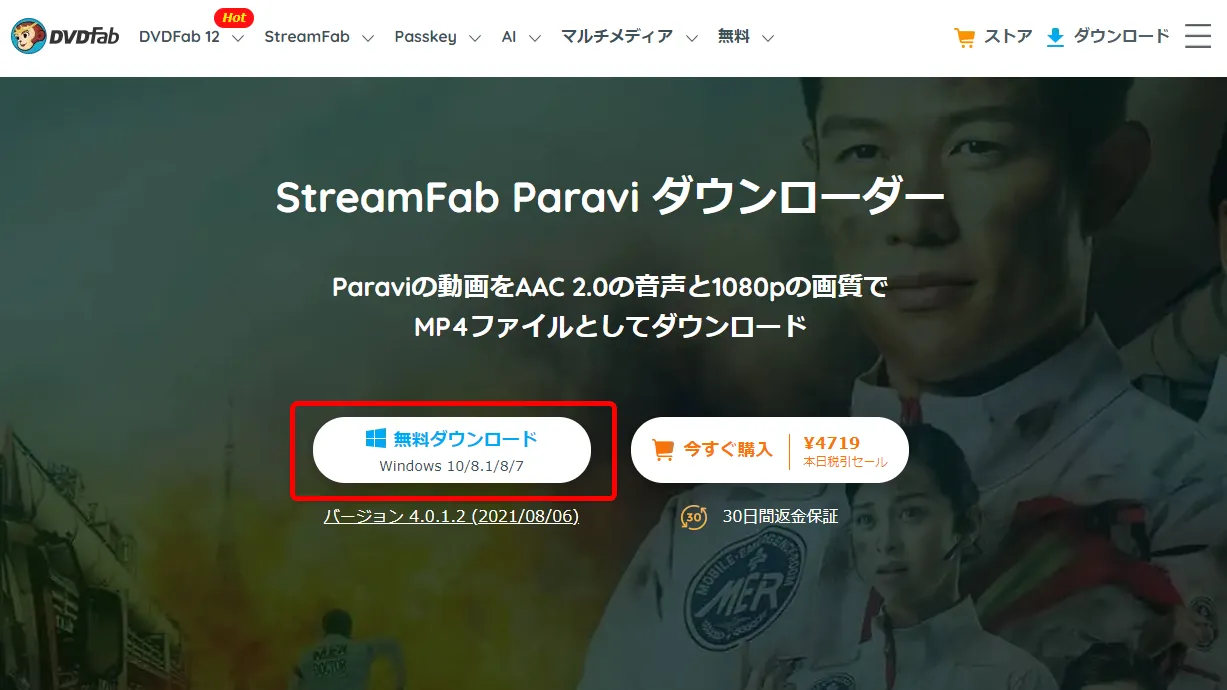Expand the DVDFab 12 dropdown chevron
1227x690 pixels.
click(238, 38)
